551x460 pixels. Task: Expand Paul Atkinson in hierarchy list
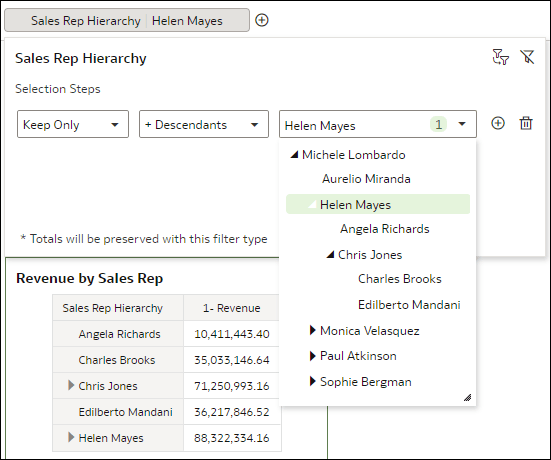point(313,356)
